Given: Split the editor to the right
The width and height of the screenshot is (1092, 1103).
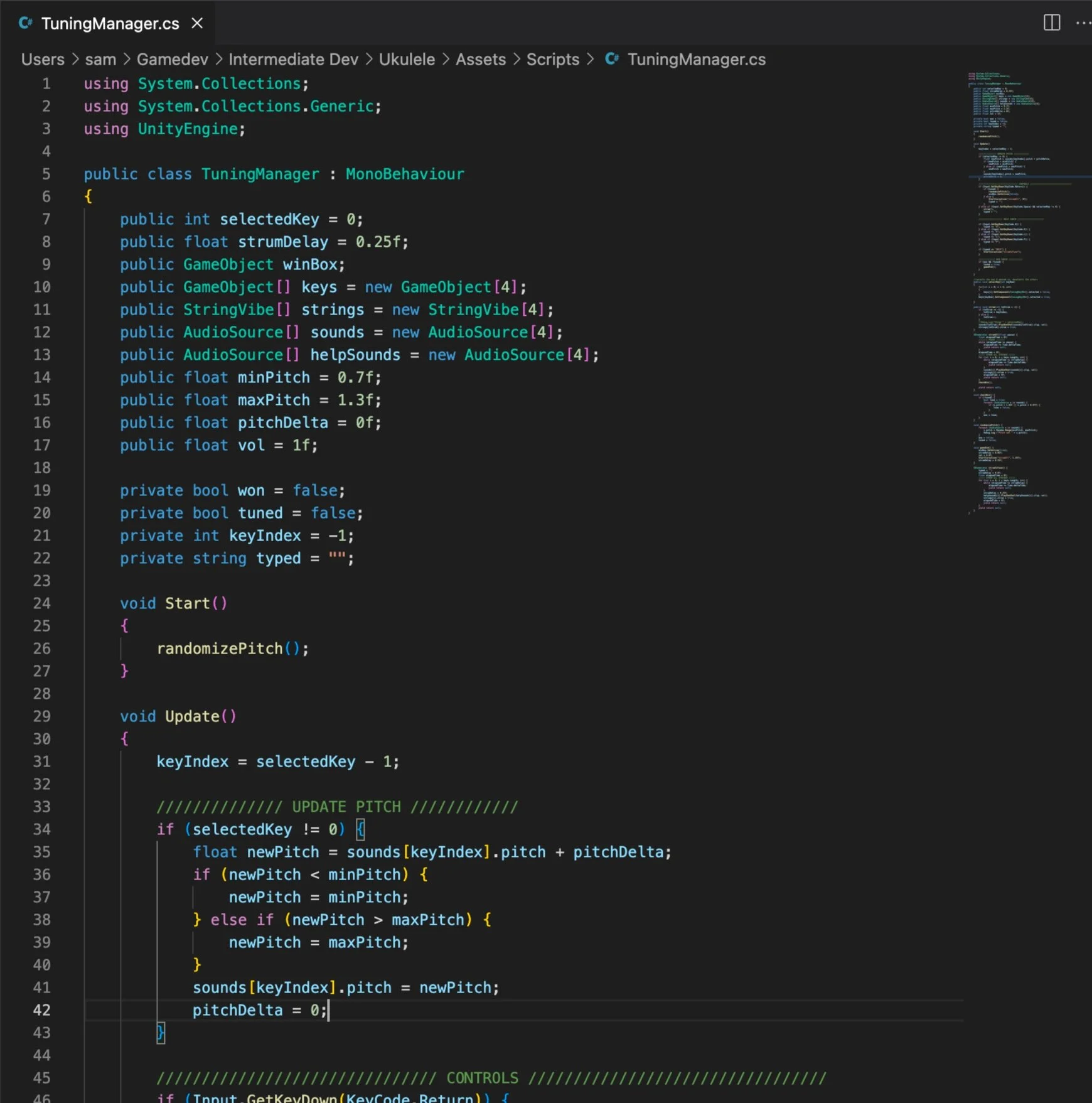Looking at the screenshot, I should coord(1051,23).
